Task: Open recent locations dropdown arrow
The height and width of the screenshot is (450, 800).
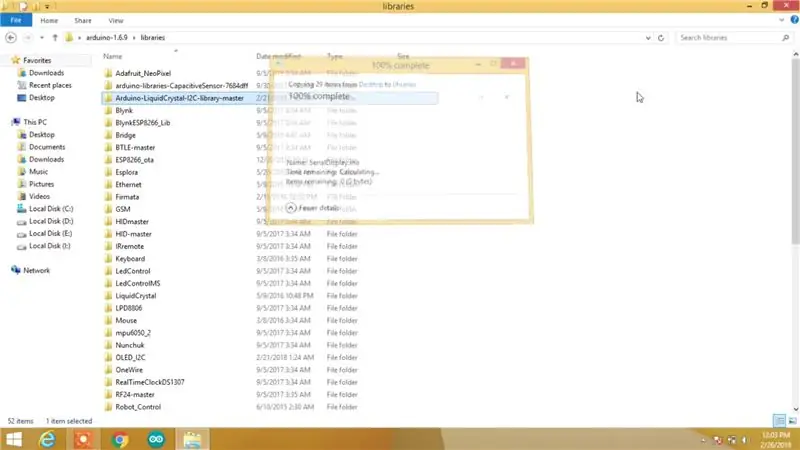Action: (42, 38)
